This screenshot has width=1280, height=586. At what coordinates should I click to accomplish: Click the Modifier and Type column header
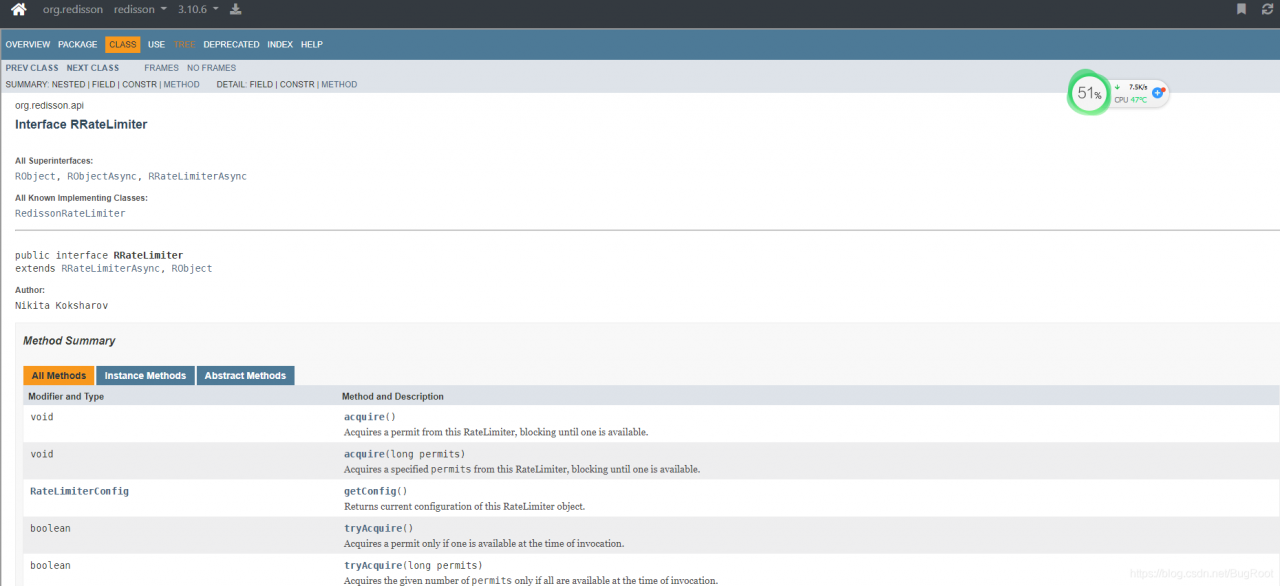point(66,397)
